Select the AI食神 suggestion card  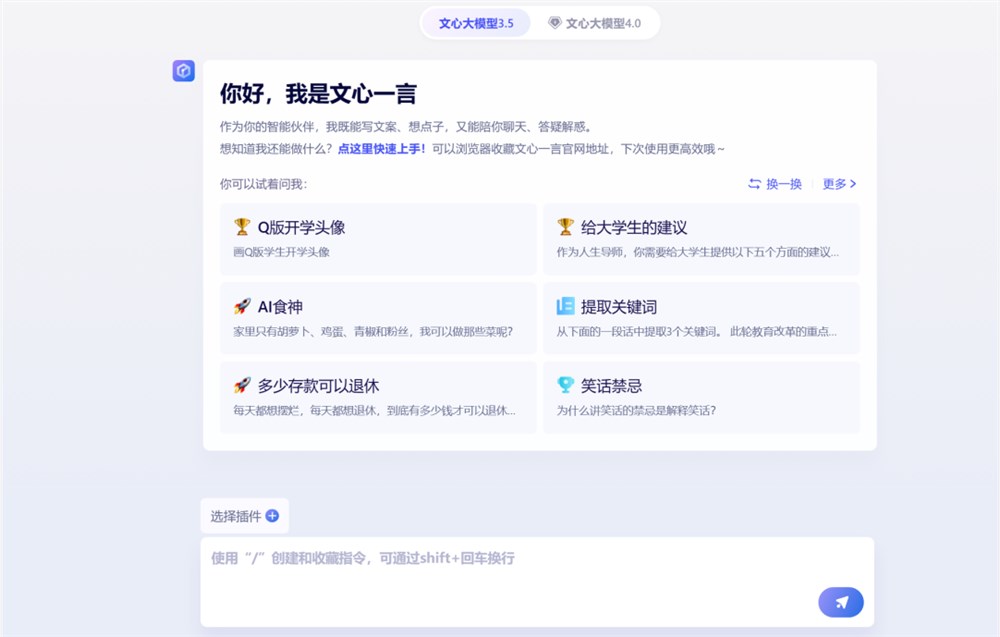tap(378, 320)
